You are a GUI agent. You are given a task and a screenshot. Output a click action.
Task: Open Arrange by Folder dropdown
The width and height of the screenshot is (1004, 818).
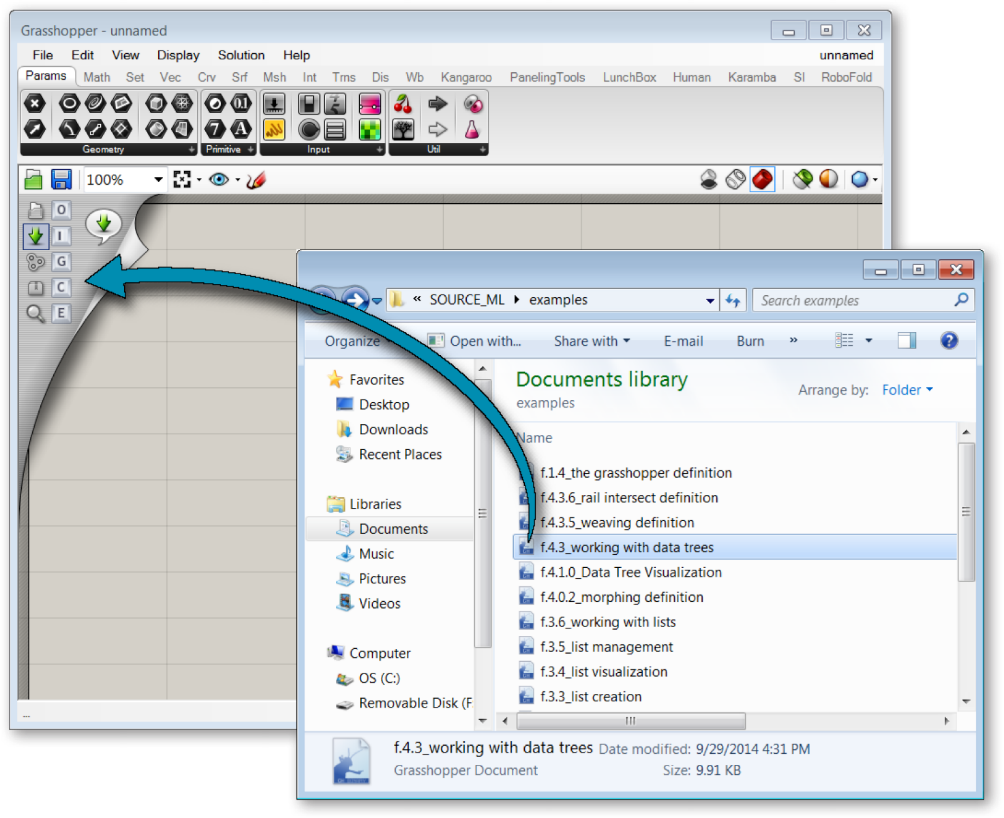[907, 390]
